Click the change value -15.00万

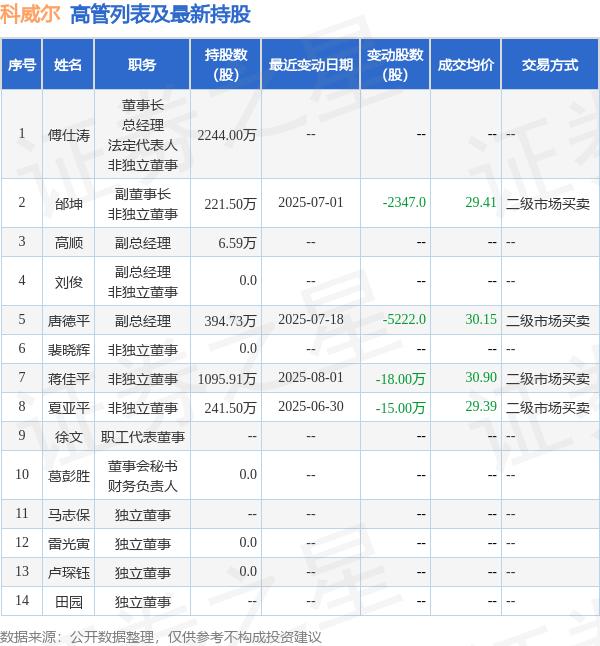[x=401, y=408]
